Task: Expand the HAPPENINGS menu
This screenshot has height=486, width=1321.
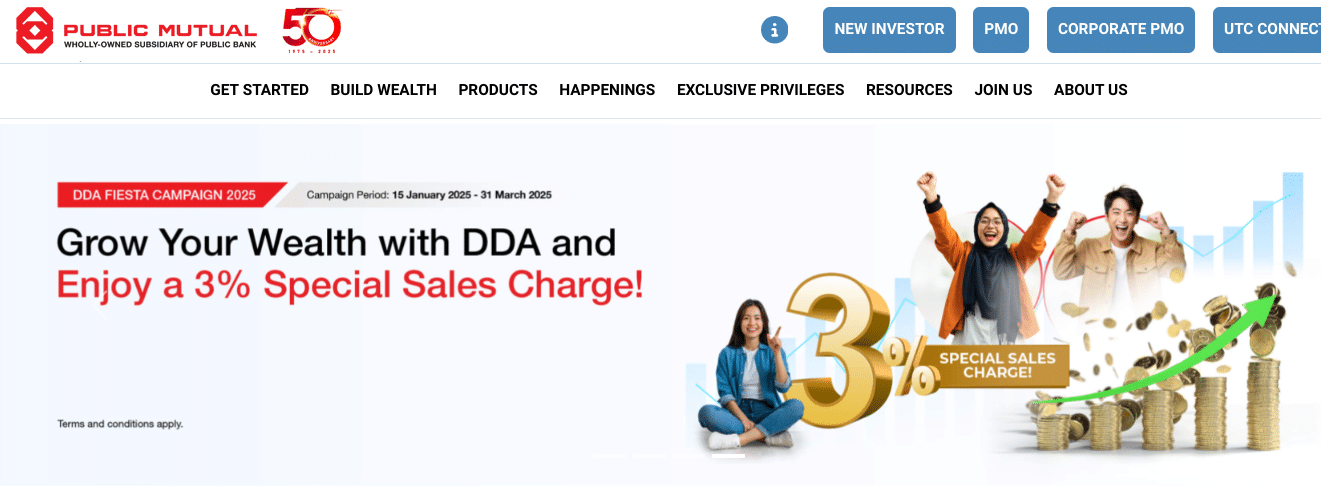Action: click(x=607, y=90)
